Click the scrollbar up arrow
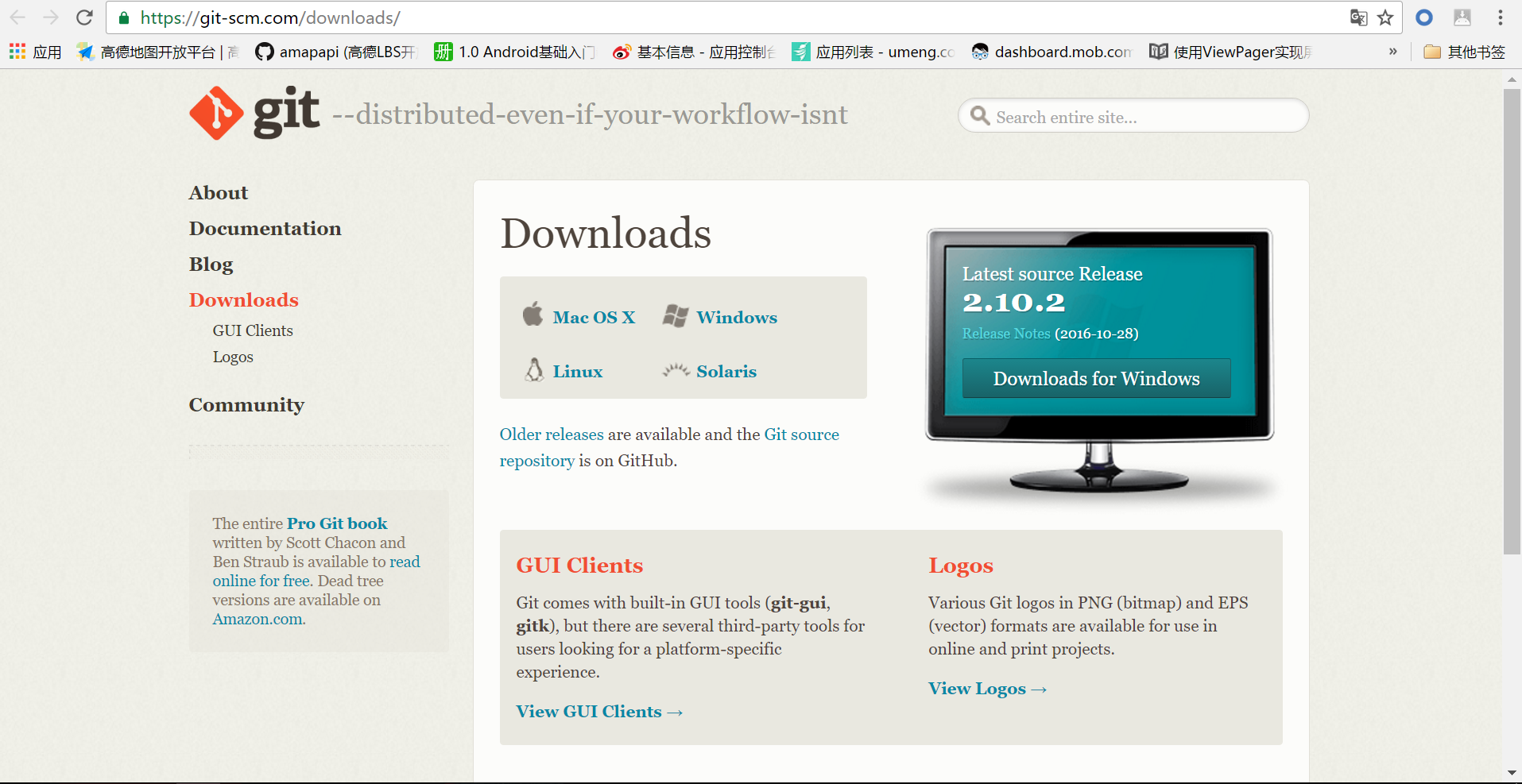The image size is (1522, 784). (x=1512, y=79)
